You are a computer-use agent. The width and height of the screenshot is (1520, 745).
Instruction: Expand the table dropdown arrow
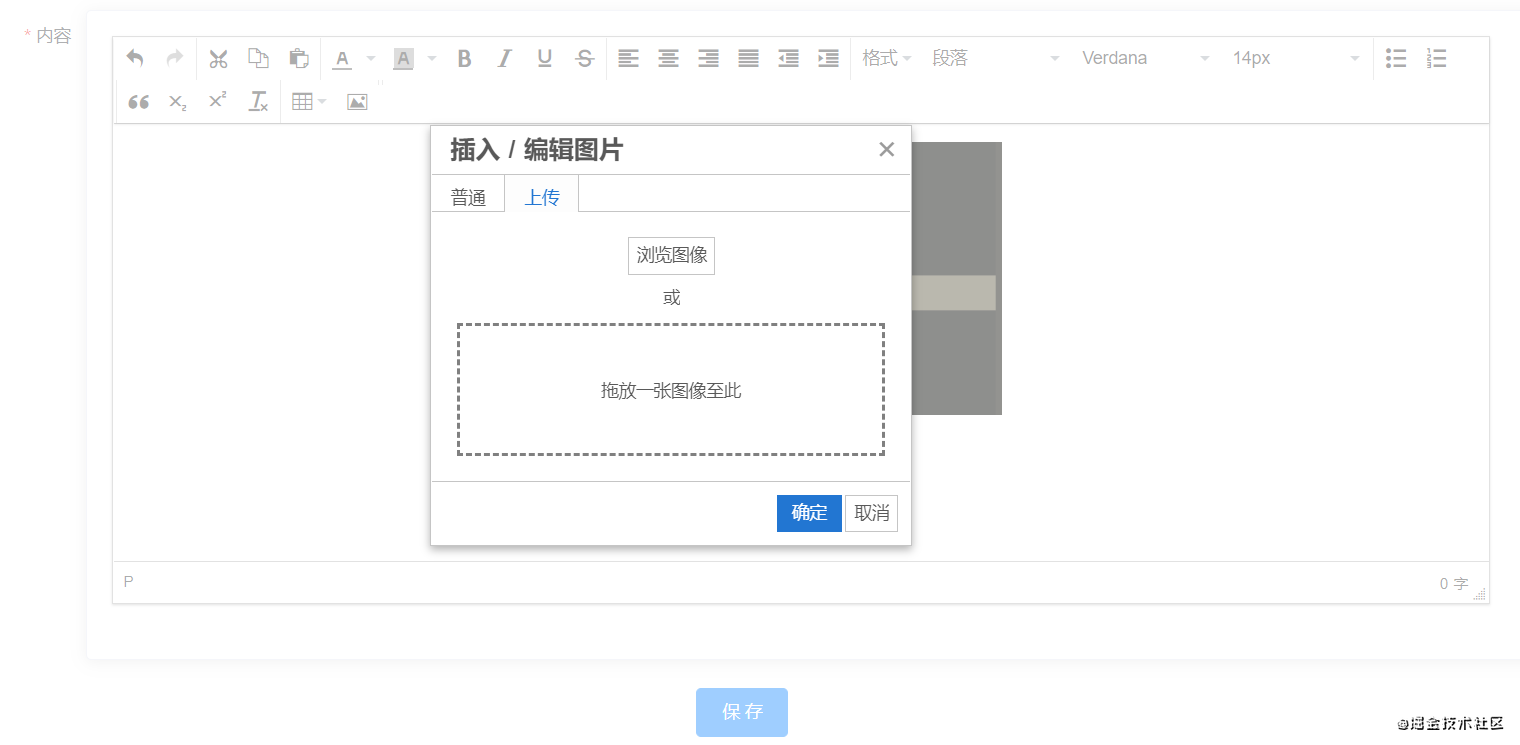pyautogui.click(x=322, y=101)
